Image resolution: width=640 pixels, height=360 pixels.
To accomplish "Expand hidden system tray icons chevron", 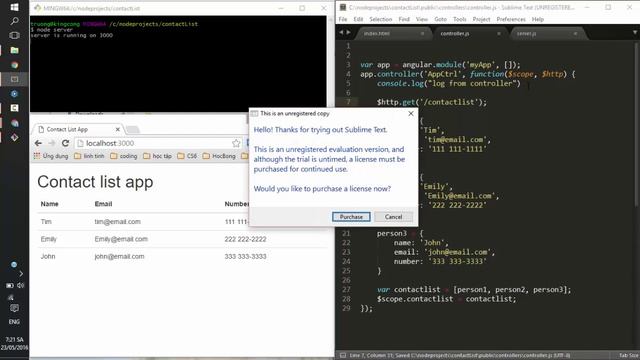I will 21,273.
